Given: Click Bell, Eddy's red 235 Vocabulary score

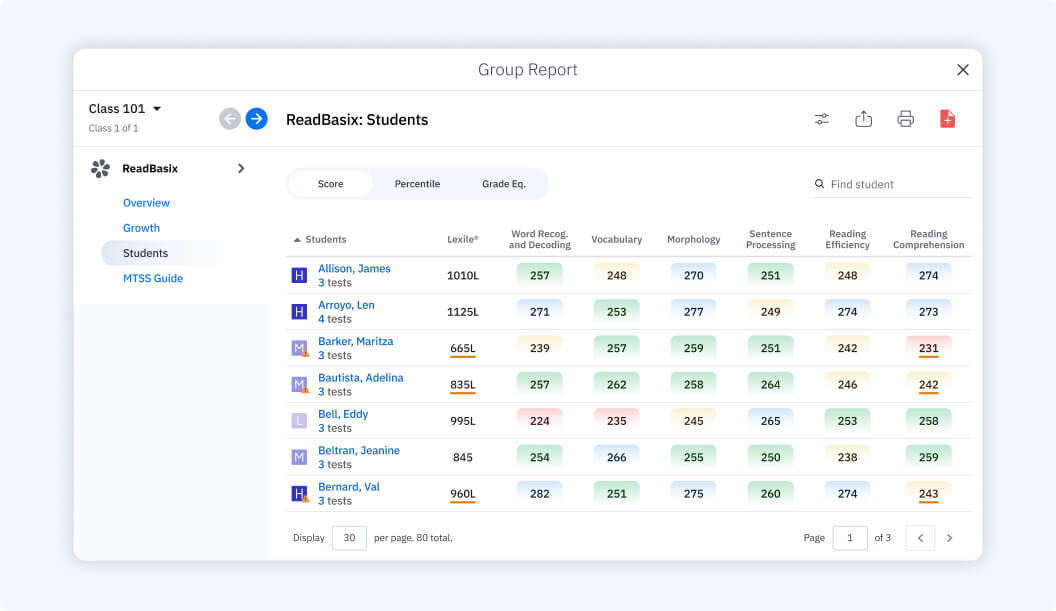Looking at the screenshot, I should tap(616, 421).
